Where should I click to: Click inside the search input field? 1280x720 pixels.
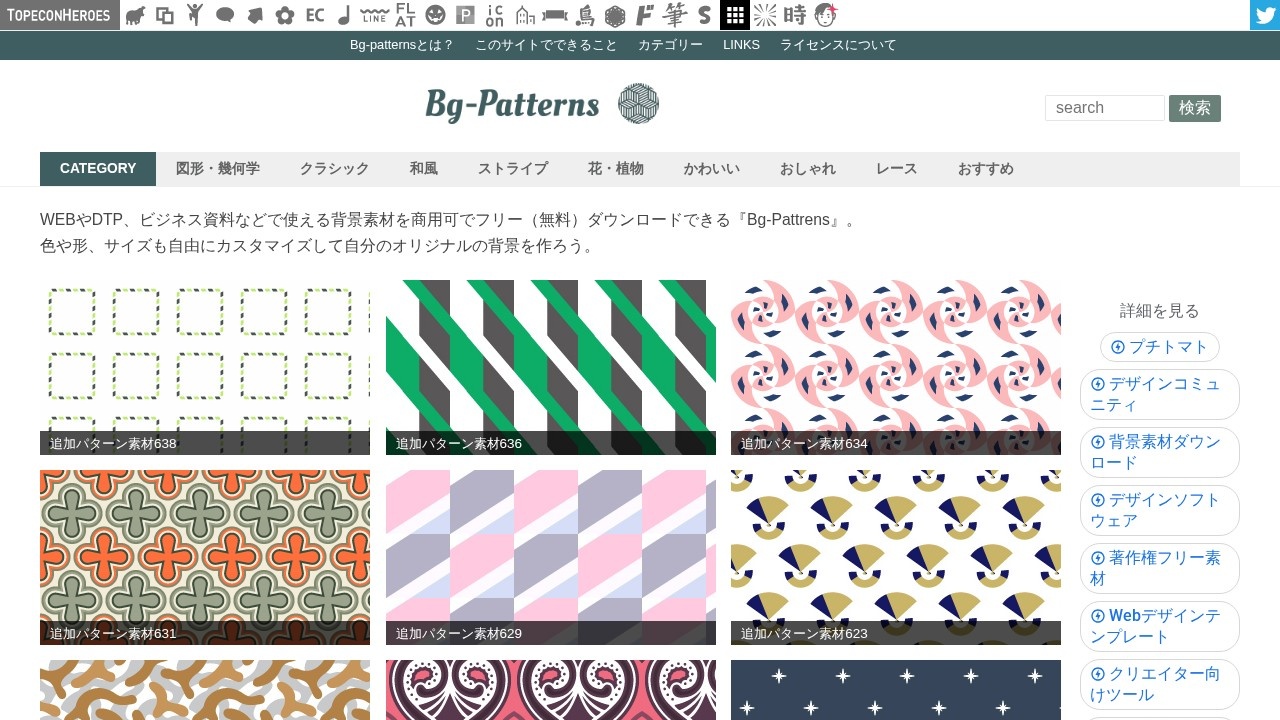tap(1104, 108)
